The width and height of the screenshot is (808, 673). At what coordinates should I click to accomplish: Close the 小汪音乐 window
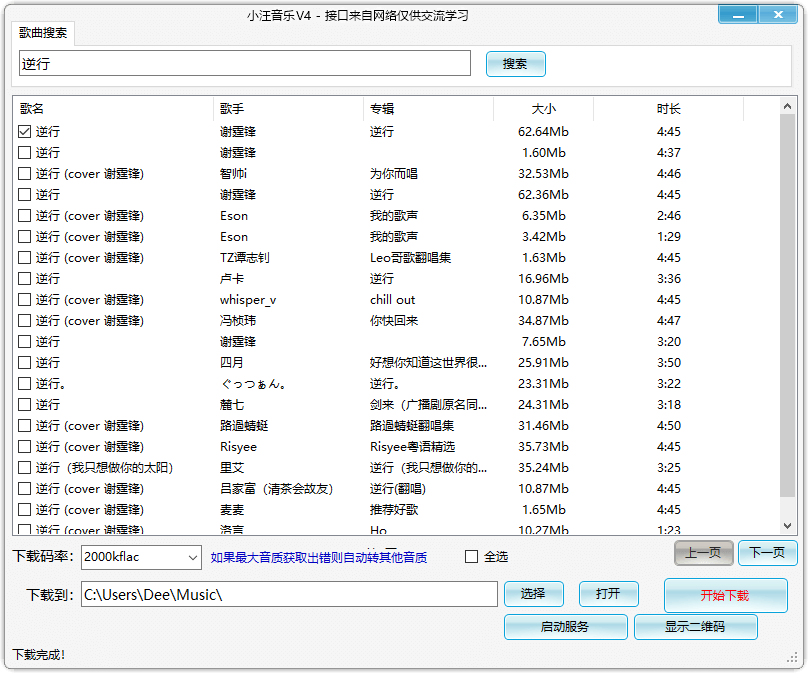point(778,15)
